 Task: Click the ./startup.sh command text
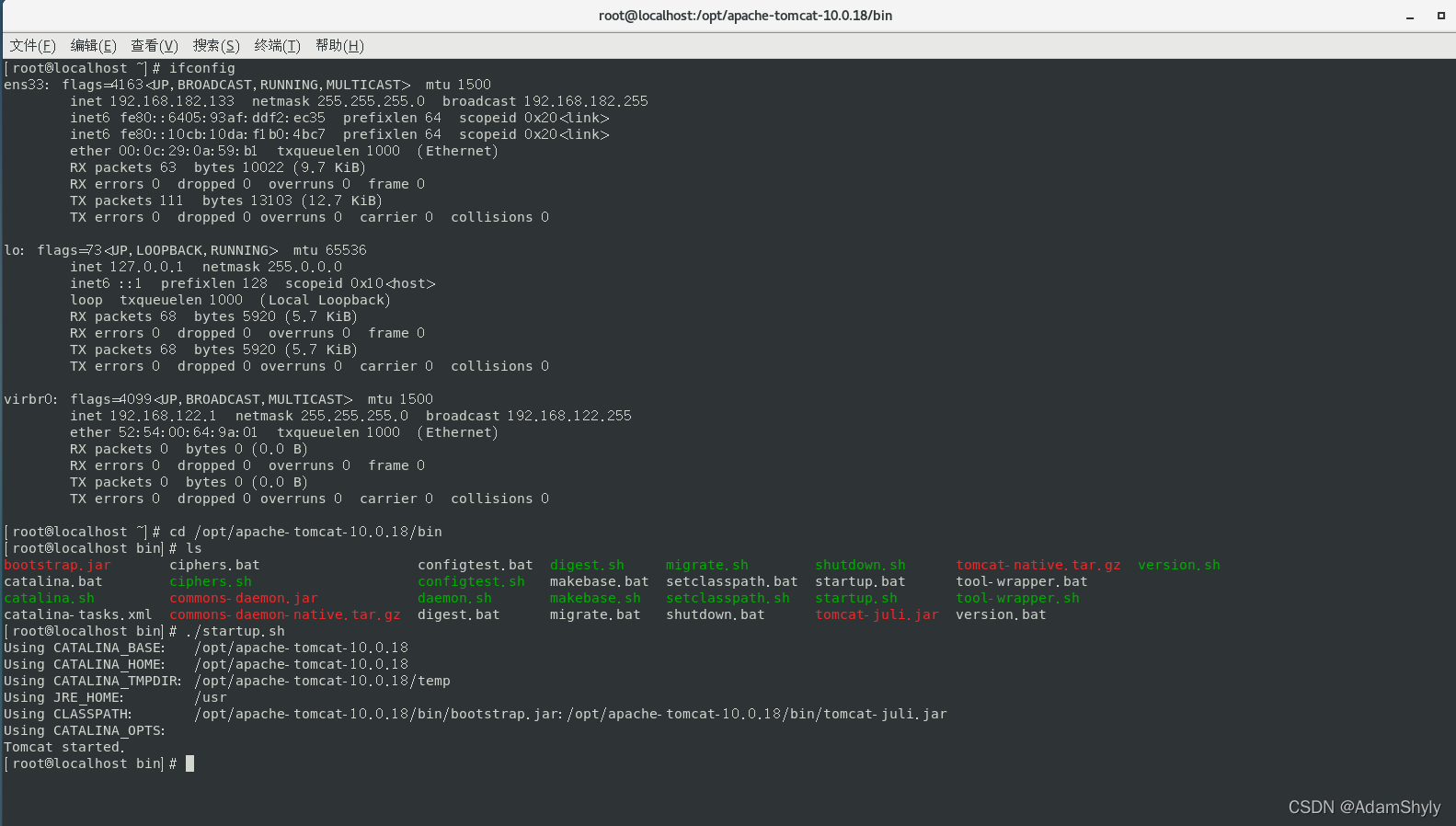pyautogui.click(x=235, y=631)
